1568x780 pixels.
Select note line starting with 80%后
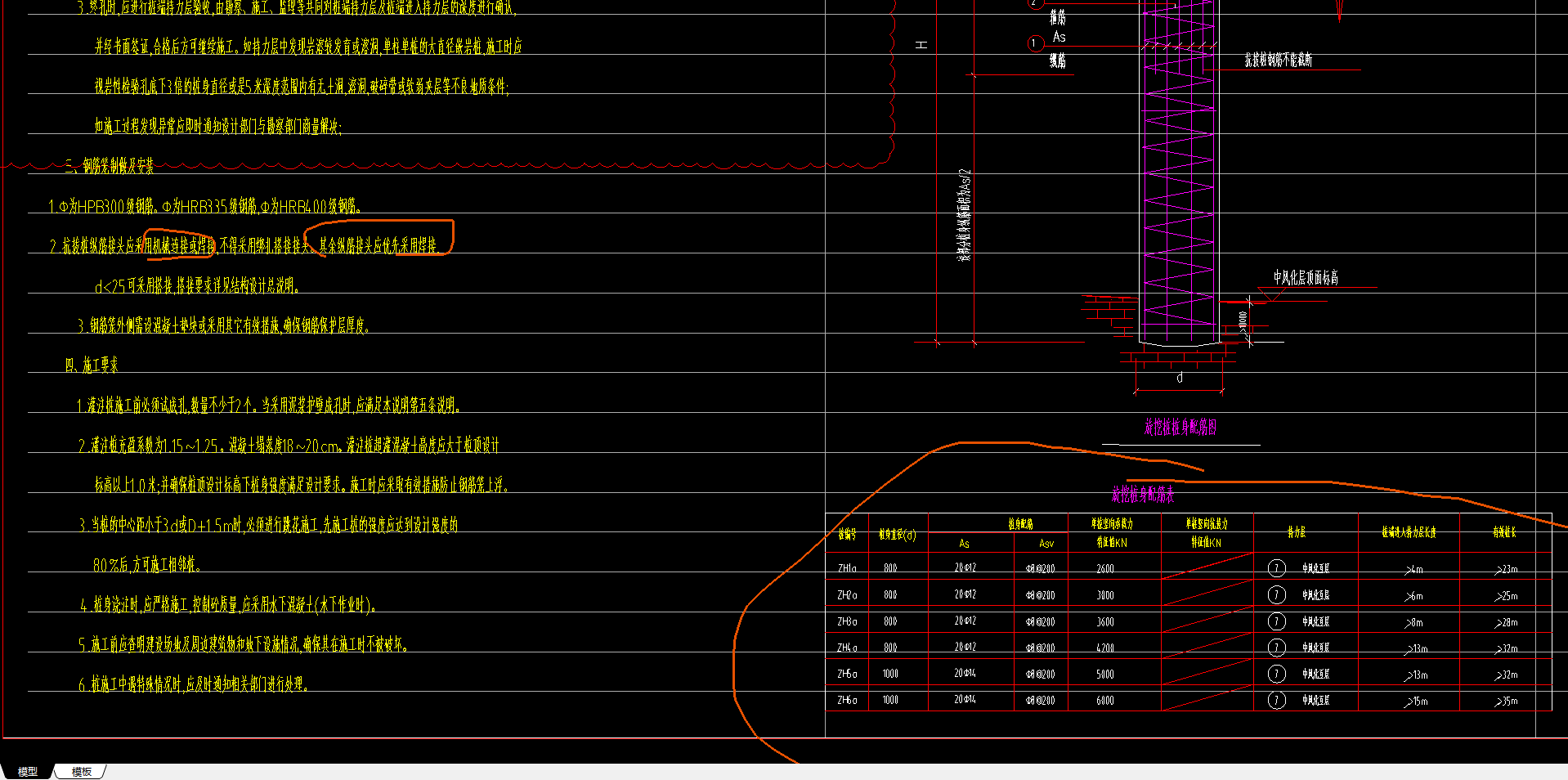pos(147,565)
